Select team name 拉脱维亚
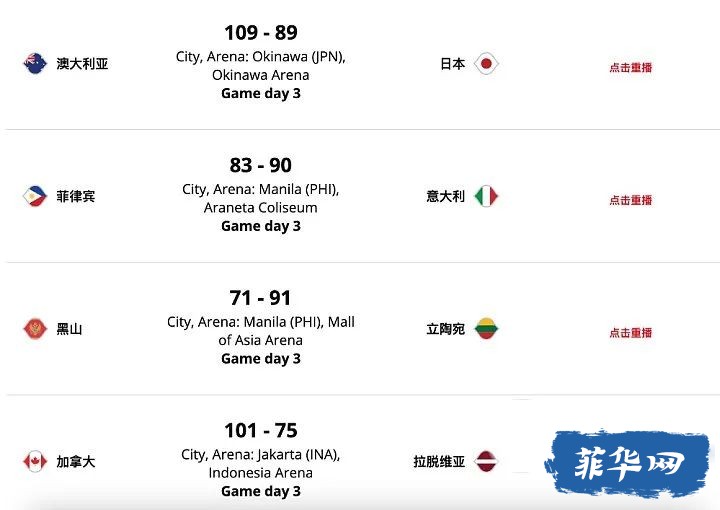This screenshot has width=720, height=510. pyautogui.click(x=439, y=461)
